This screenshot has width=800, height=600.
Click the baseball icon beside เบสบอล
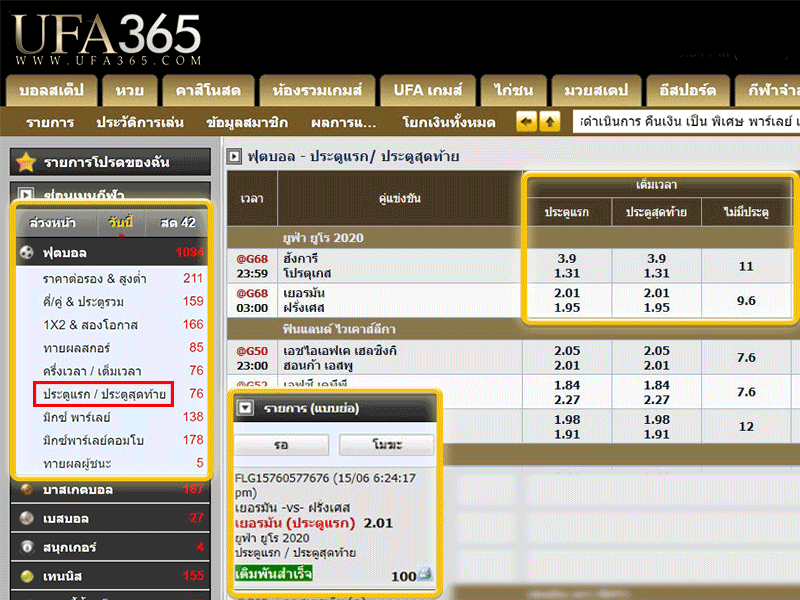pyautogui.click(x=27, y=518)
